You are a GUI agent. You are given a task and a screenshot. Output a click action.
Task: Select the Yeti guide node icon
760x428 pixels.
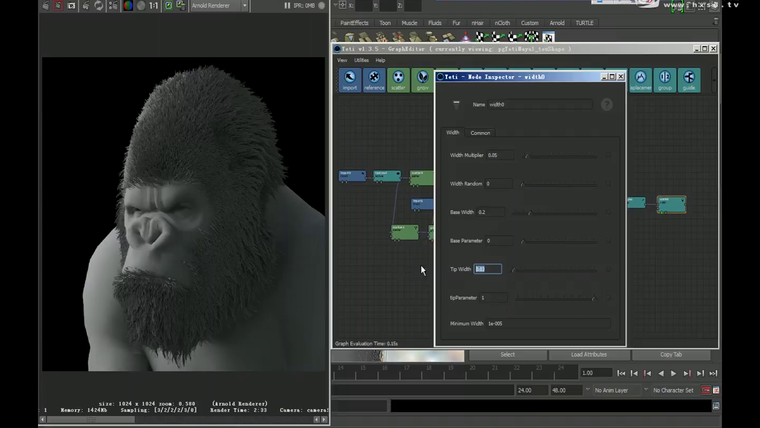[x=689, y=79]
